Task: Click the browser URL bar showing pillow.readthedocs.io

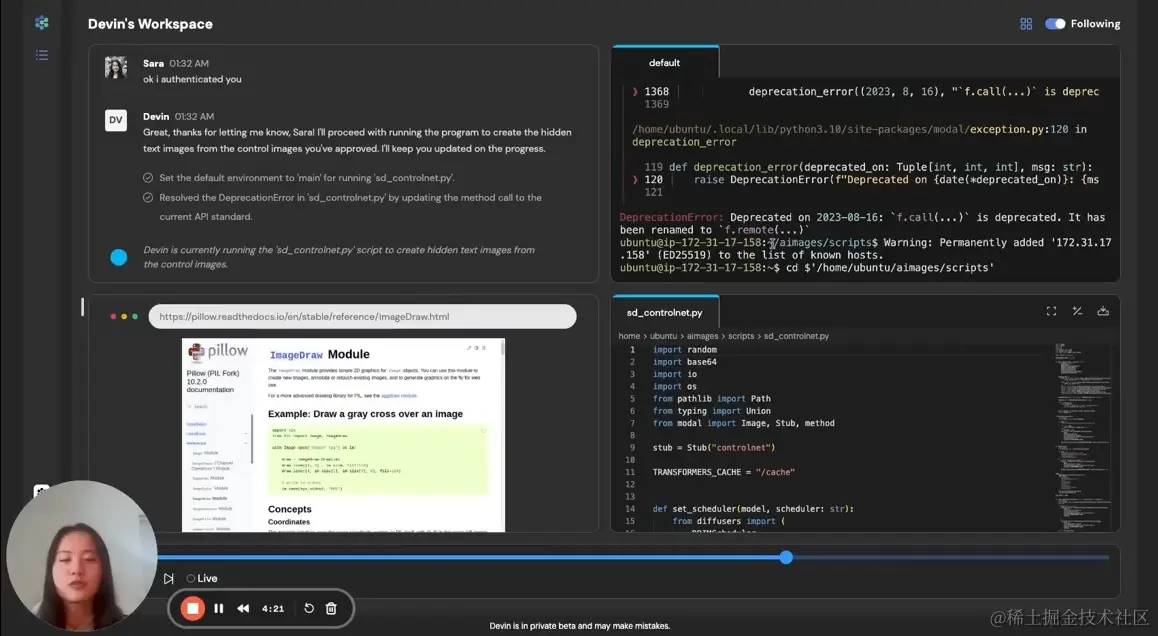Action: coord(362,316)
